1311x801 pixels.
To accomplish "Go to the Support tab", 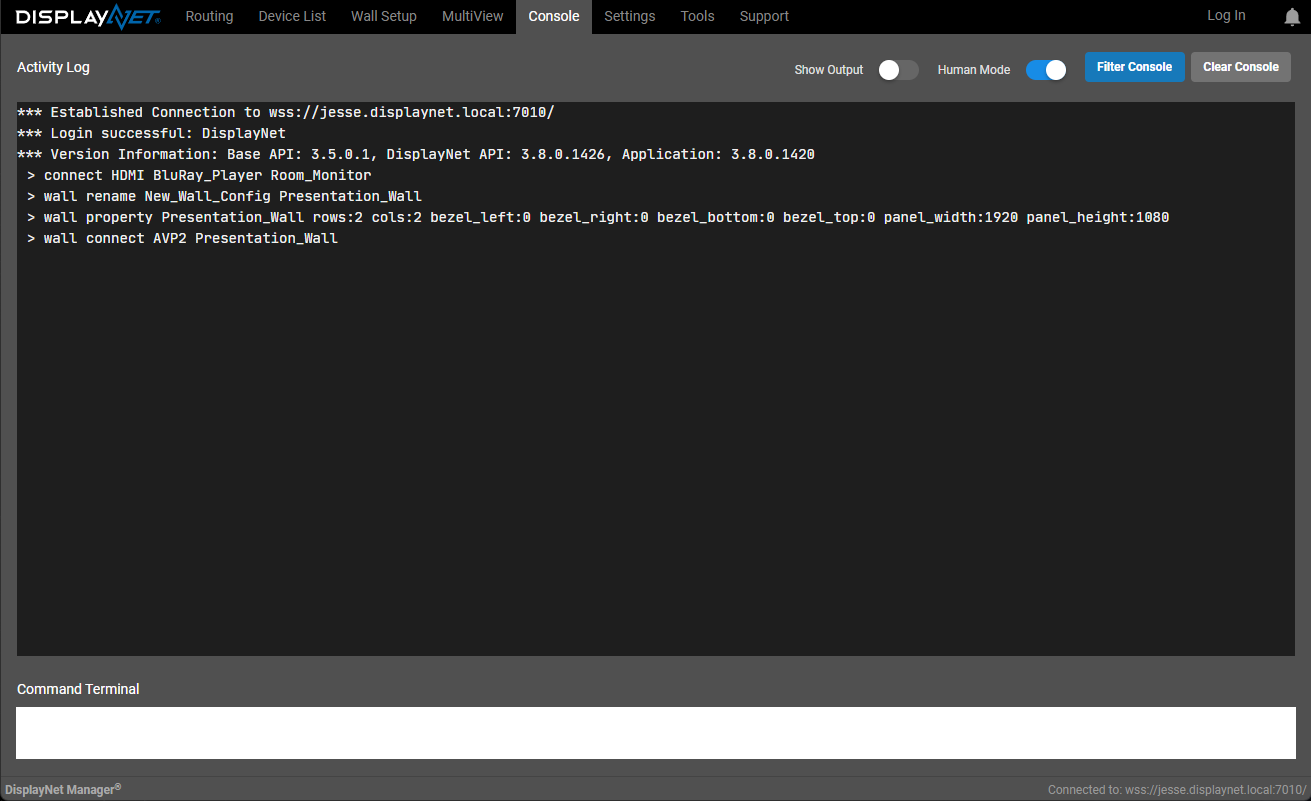I will click(x=764, y=17).
